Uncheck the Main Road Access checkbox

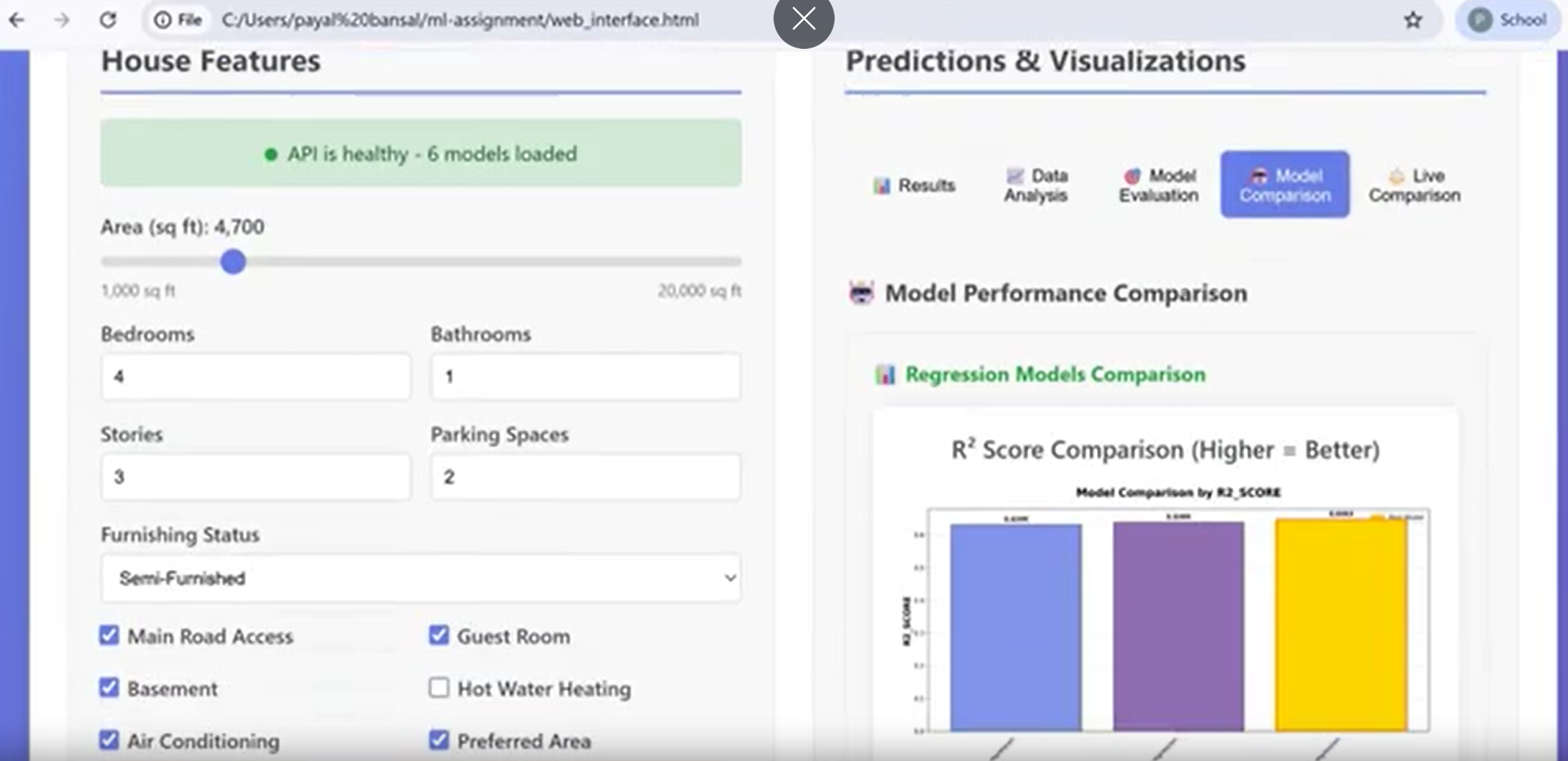109,636
